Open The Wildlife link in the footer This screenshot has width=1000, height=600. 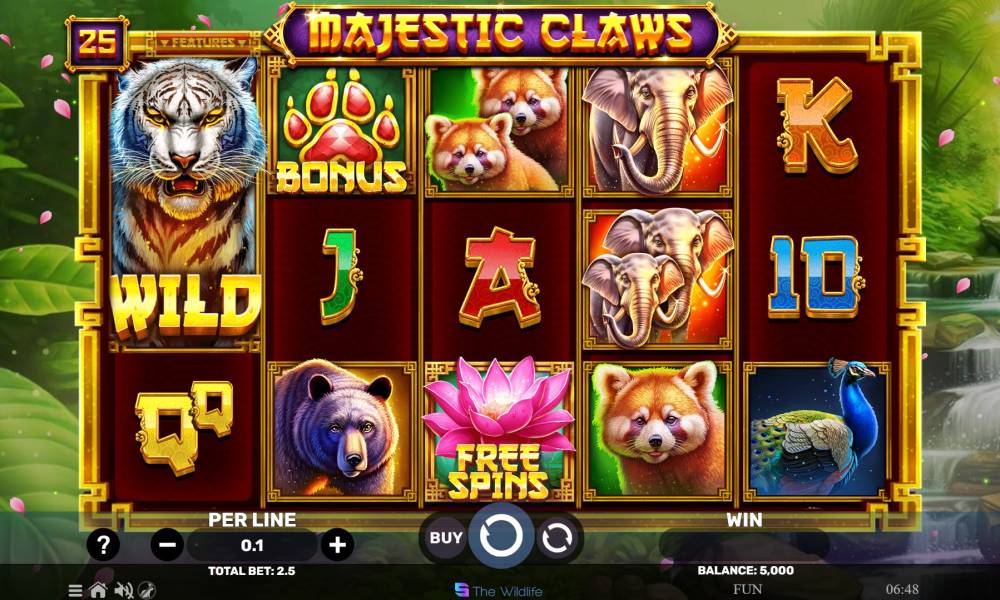(x=499, y=590)
